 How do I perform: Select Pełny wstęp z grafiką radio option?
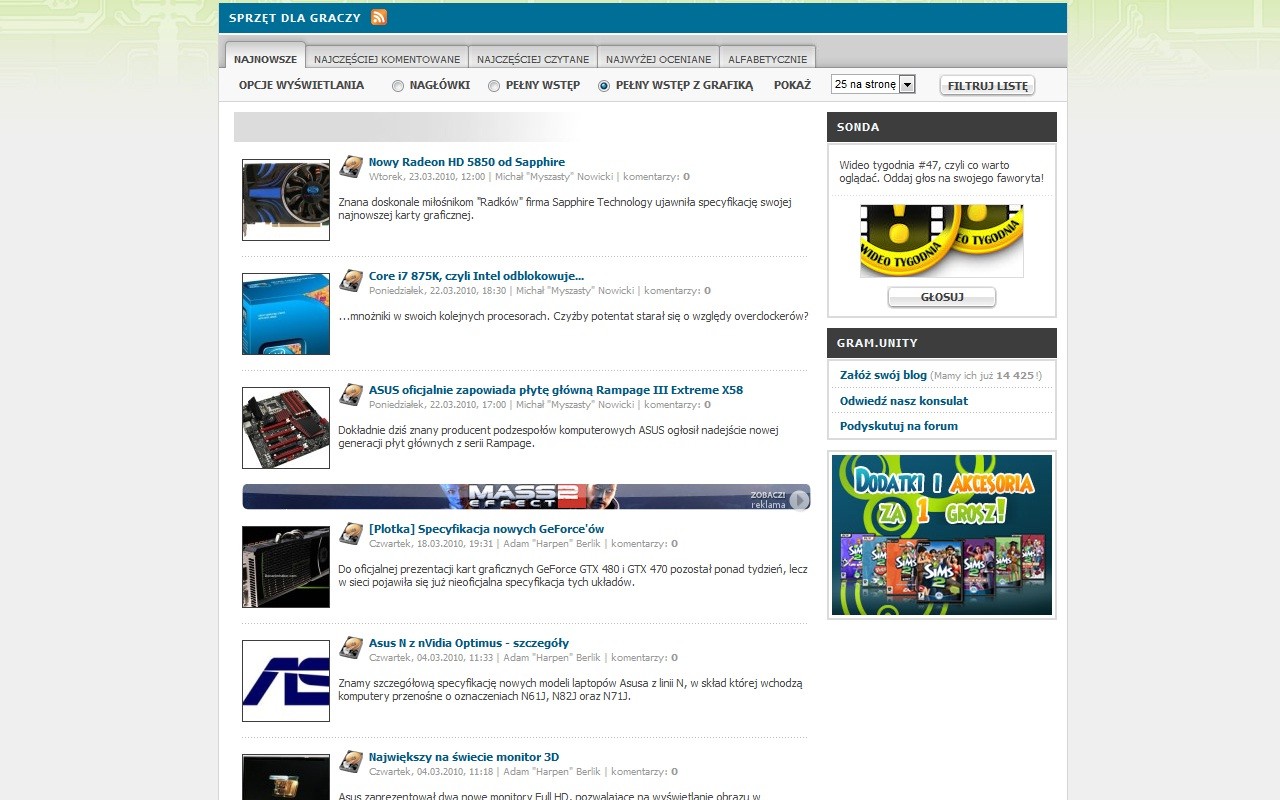click(604, 86)
